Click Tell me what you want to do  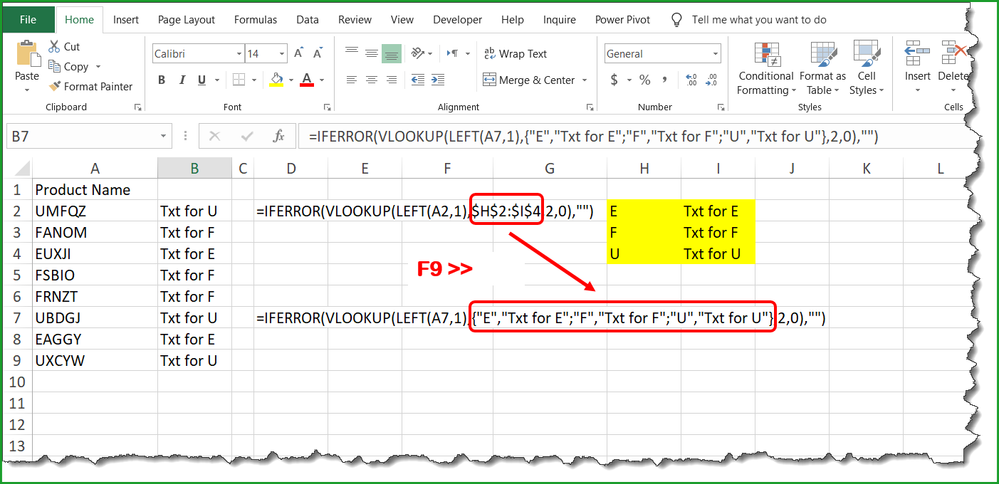click(x=759, y=20)
